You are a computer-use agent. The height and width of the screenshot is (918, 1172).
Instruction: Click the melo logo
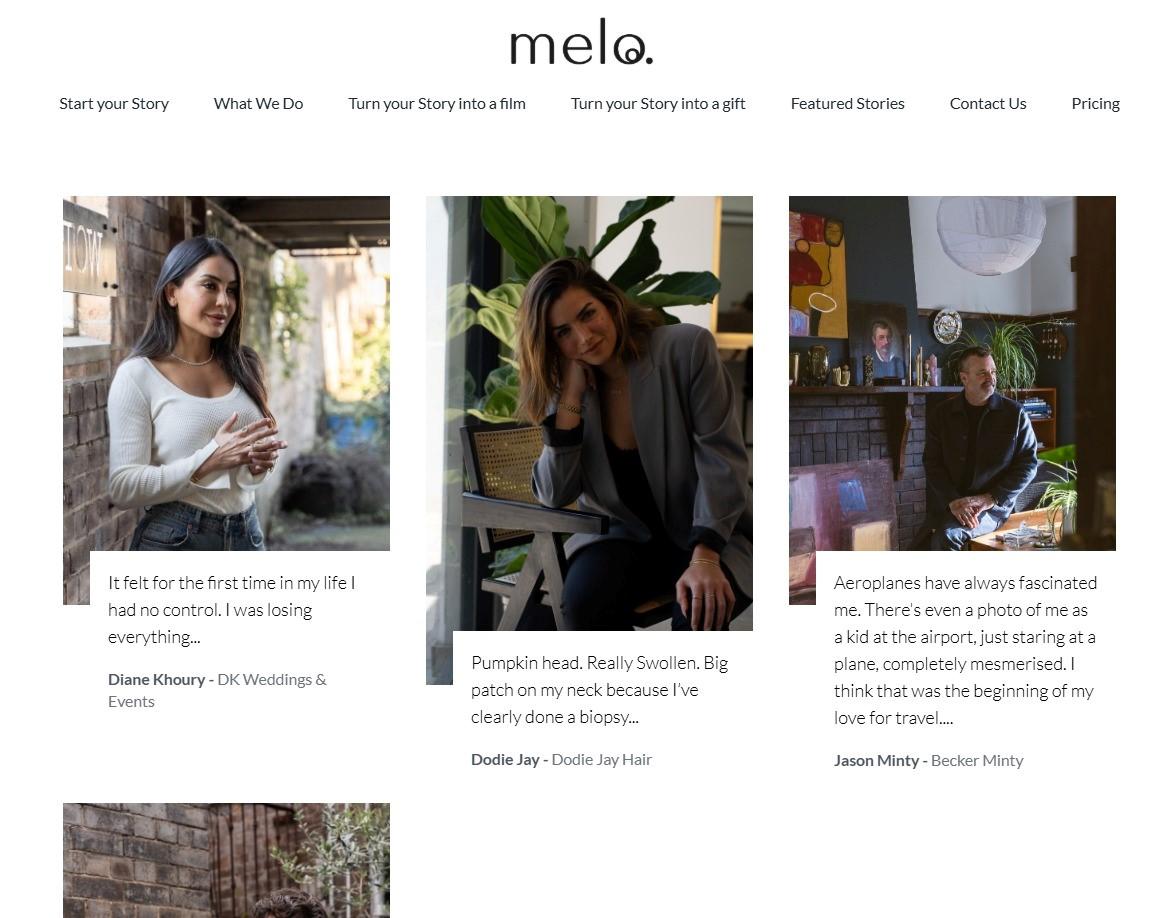pos(580,42)
